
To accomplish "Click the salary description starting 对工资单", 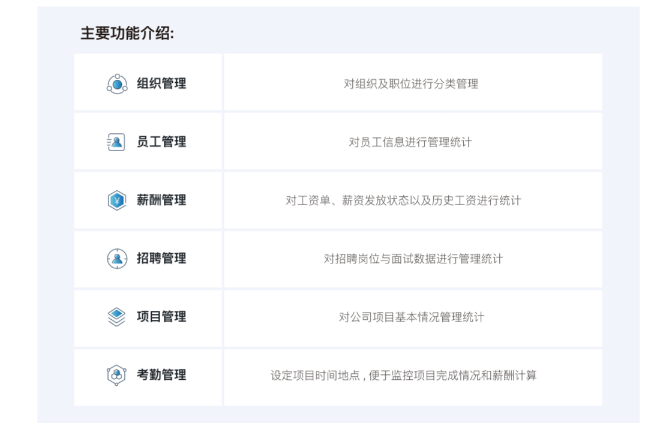I will 403,200.
